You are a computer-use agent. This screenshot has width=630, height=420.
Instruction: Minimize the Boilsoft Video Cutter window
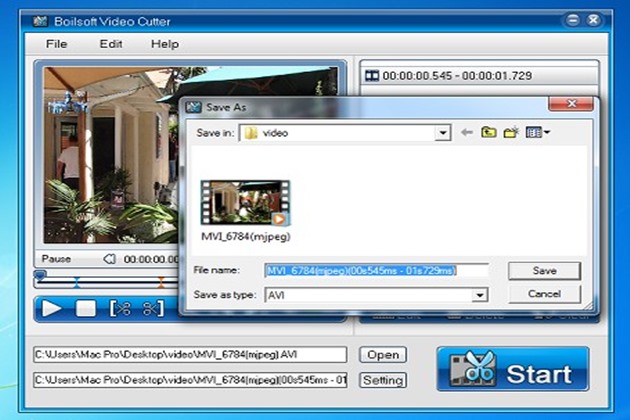point(573,20)
